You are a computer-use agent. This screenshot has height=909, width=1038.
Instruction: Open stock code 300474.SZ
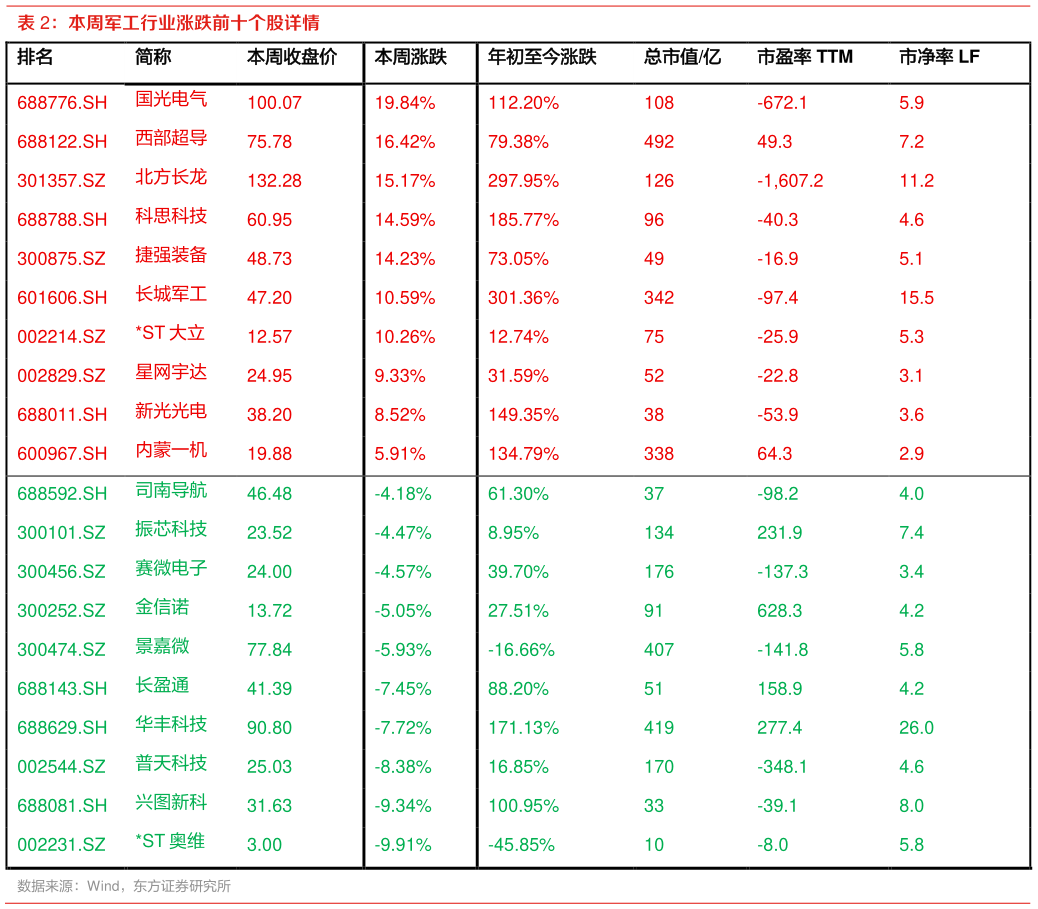pyautogui.click(x=61, y=649)
